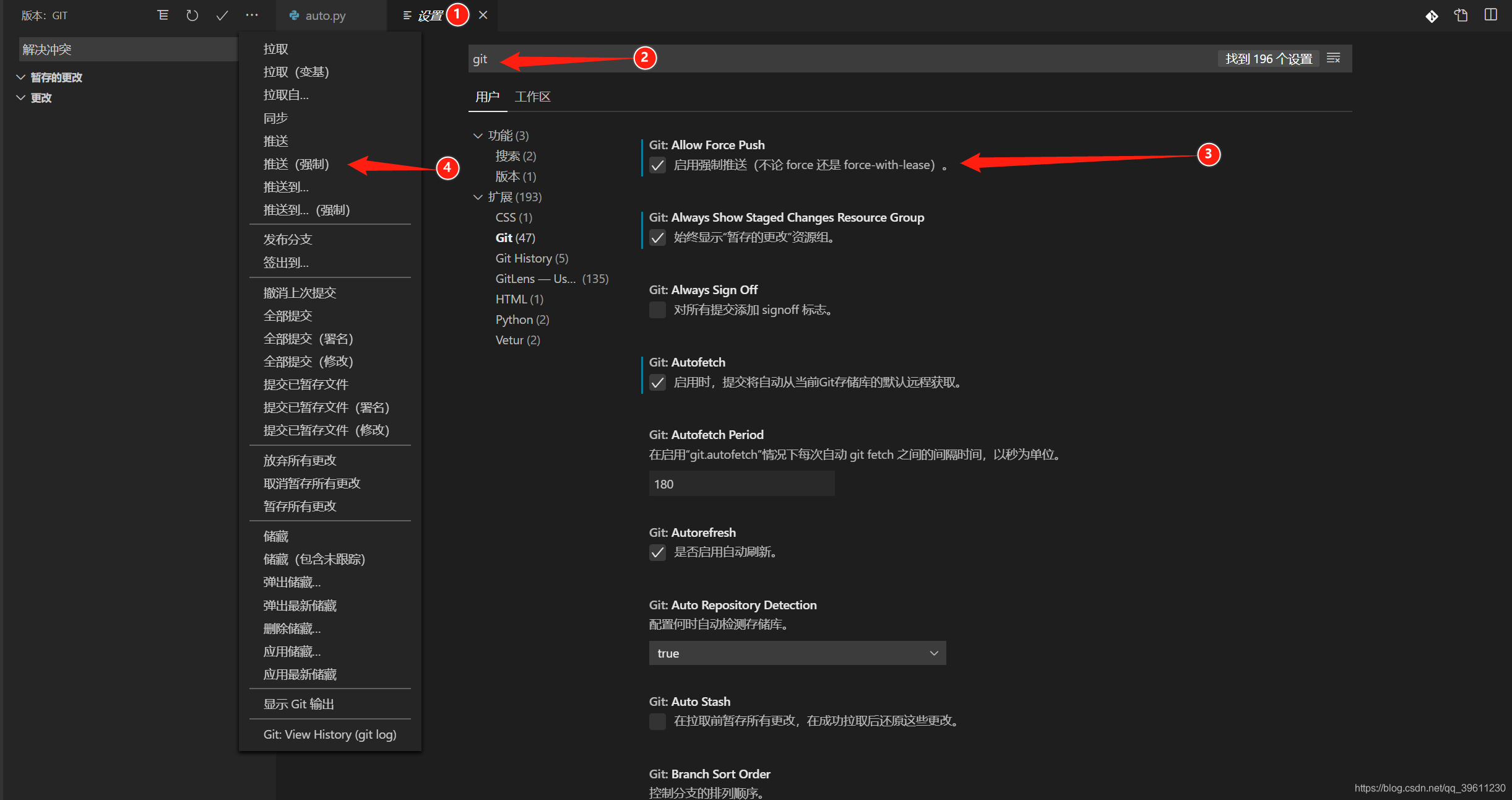This screenshot has height=800, width=1512.
Task: Click the Autofetch Period value field 180
Action: [741, 484]
